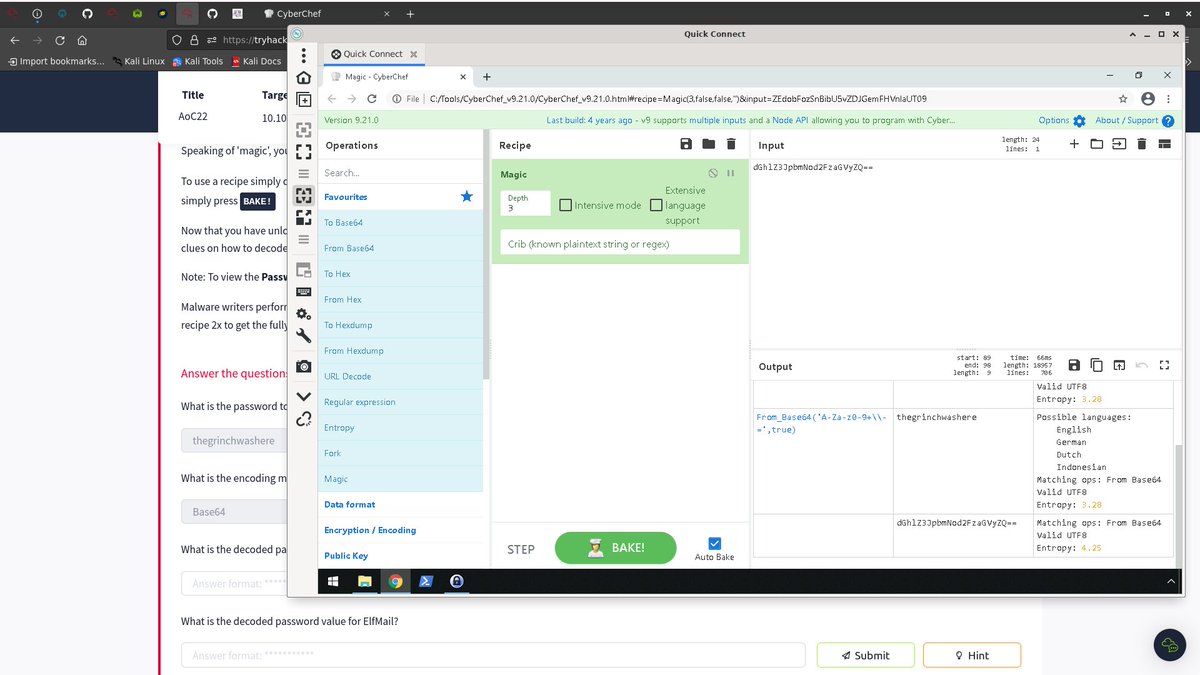Save the recipe with the disk icon
The height and width of the screenshot is (675, 1200).
point(686,144)
